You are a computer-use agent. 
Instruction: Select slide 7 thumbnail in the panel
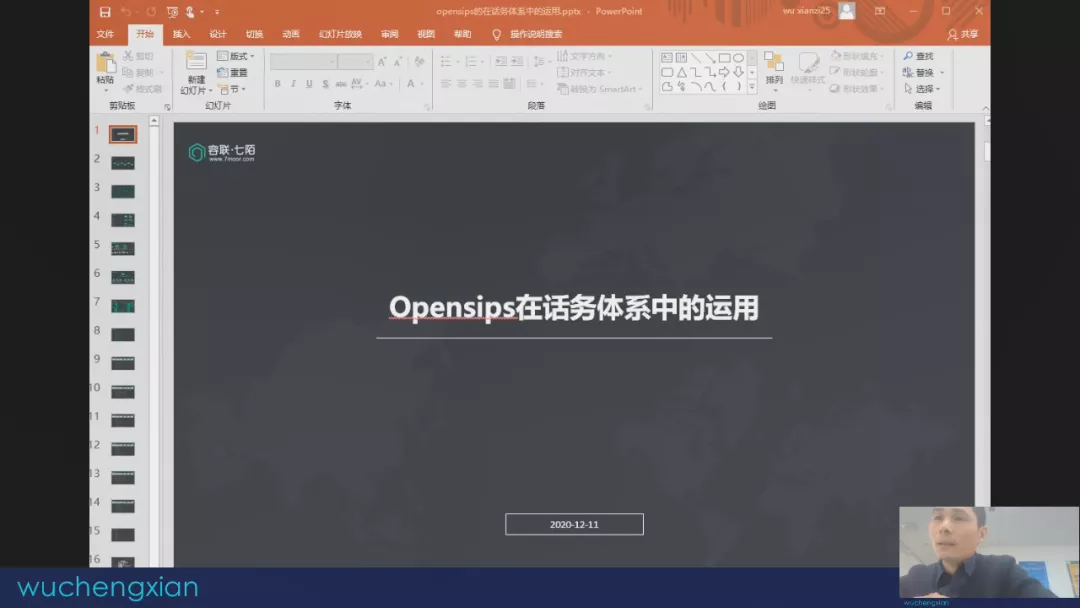pyautogui.click(x=123, y=306)
